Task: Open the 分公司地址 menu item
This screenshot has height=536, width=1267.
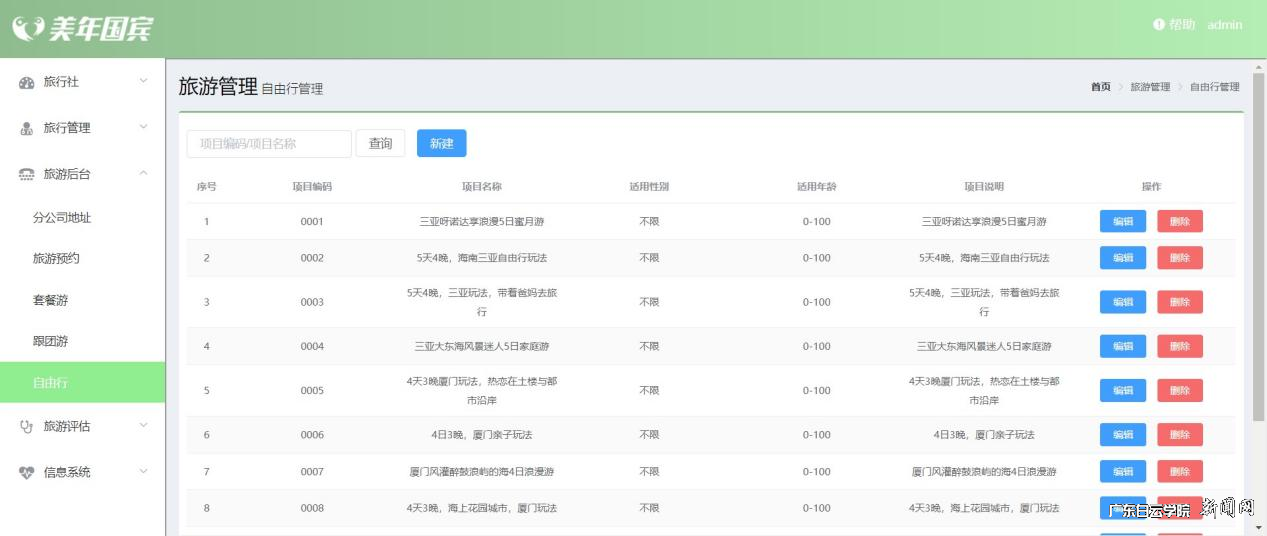Action: [62, 217]
